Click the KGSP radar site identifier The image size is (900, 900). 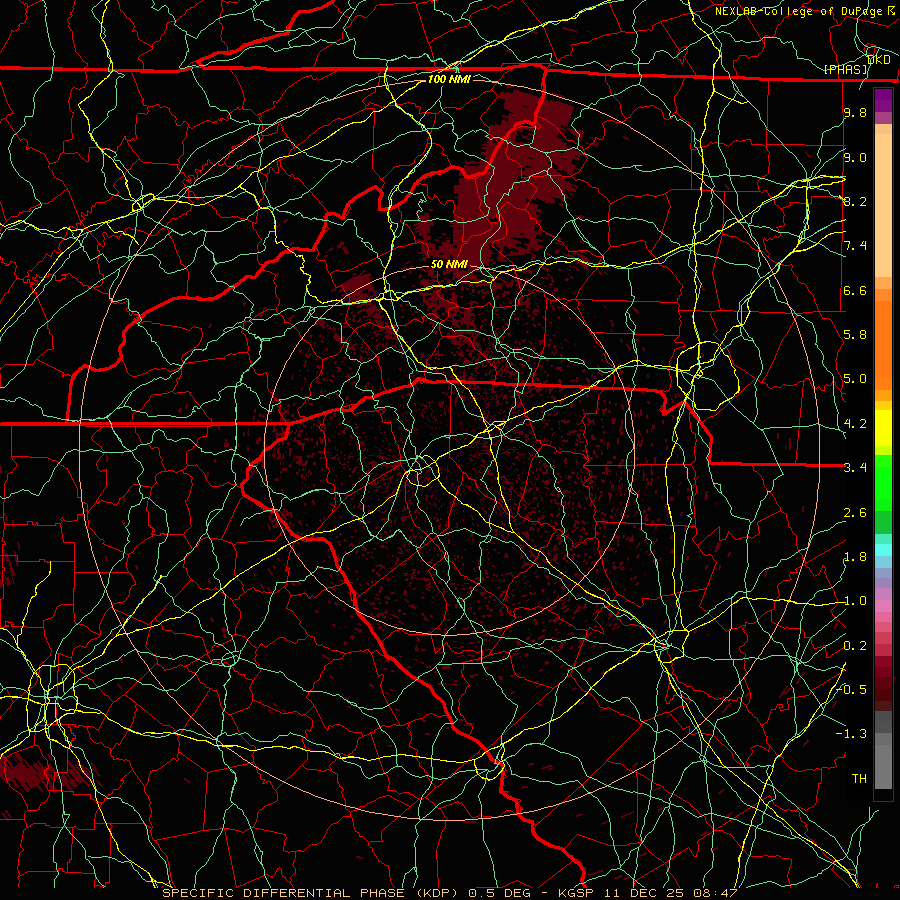pos(577,893)
